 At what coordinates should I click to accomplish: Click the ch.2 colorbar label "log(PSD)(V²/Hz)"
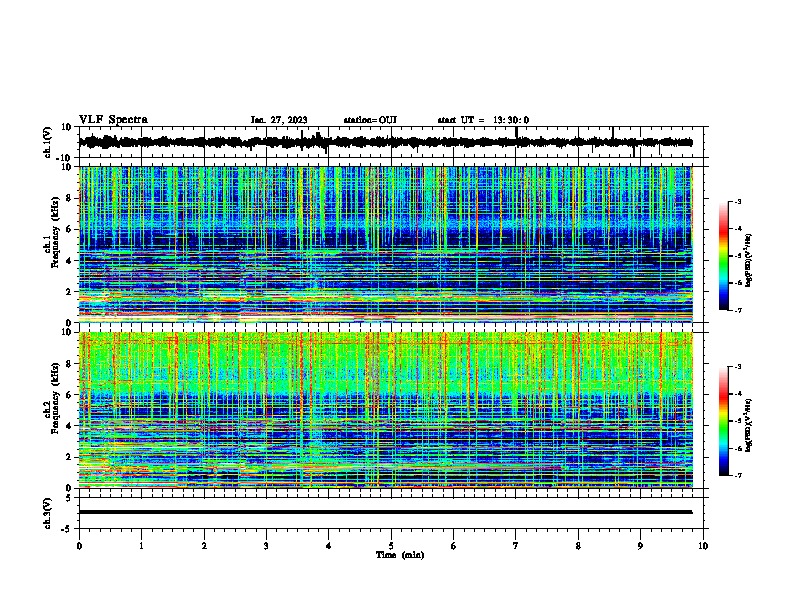click(749, 425)
